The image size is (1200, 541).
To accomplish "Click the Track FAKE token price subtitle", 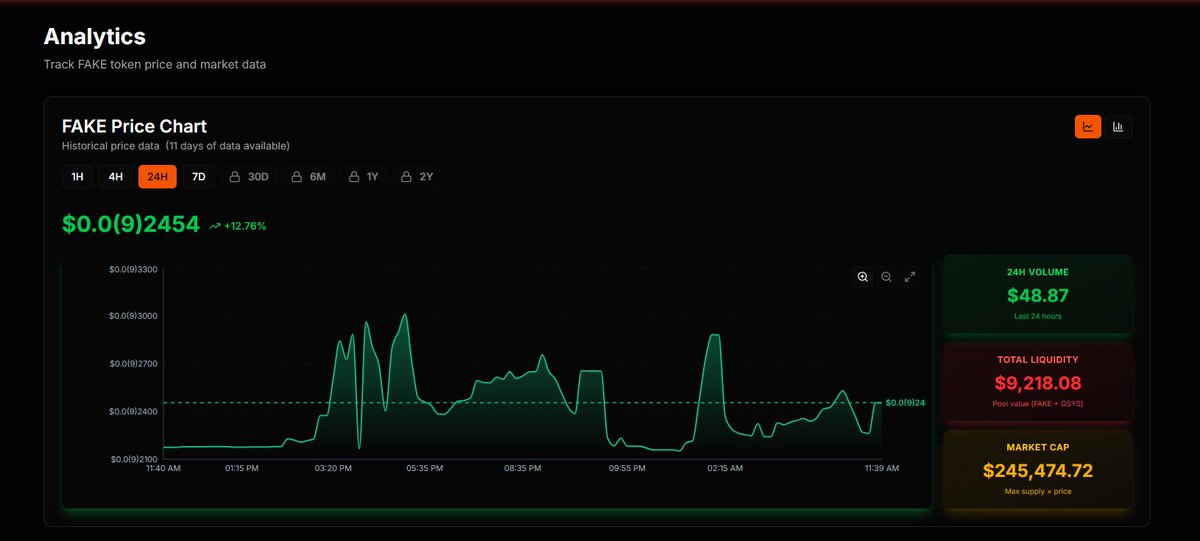I will pyautogui.click(x=154, y=64).
